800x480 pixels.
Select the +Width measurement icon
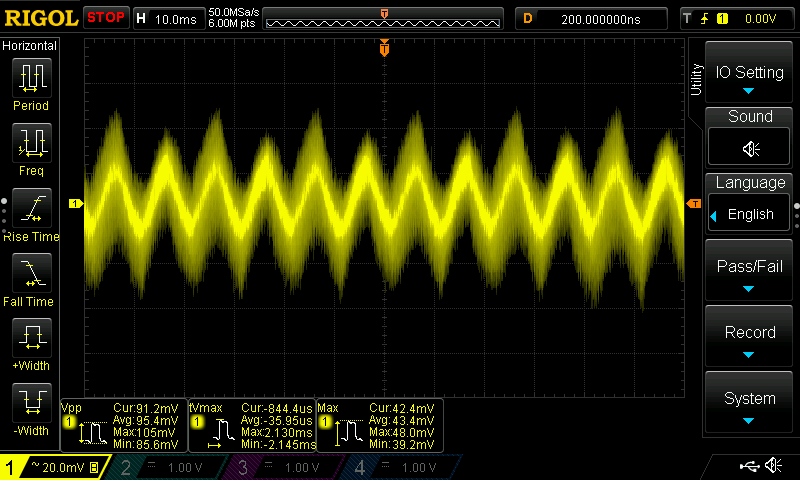[32, 337]
